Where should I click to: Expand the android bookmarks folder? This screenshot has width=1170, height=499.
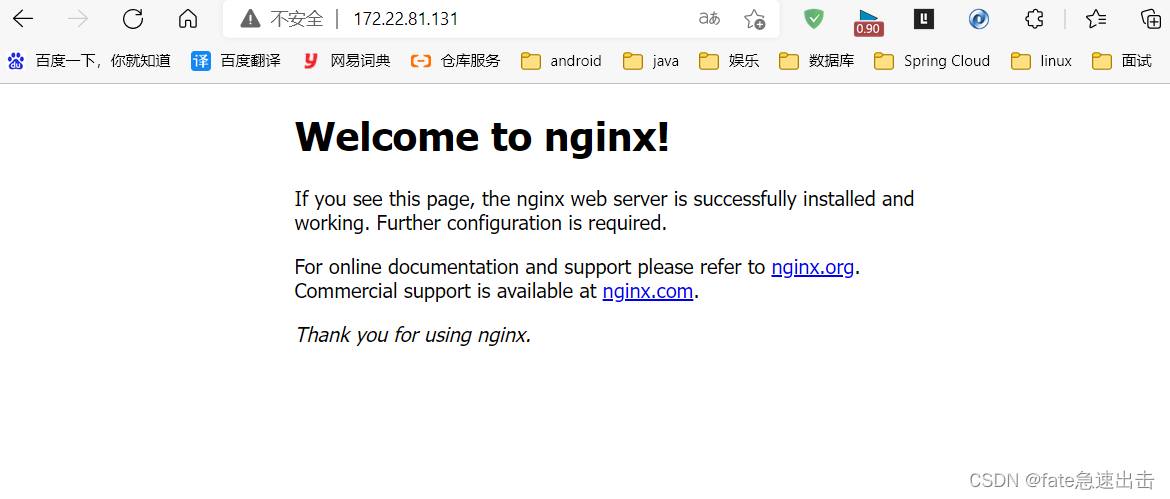(561, 61)
